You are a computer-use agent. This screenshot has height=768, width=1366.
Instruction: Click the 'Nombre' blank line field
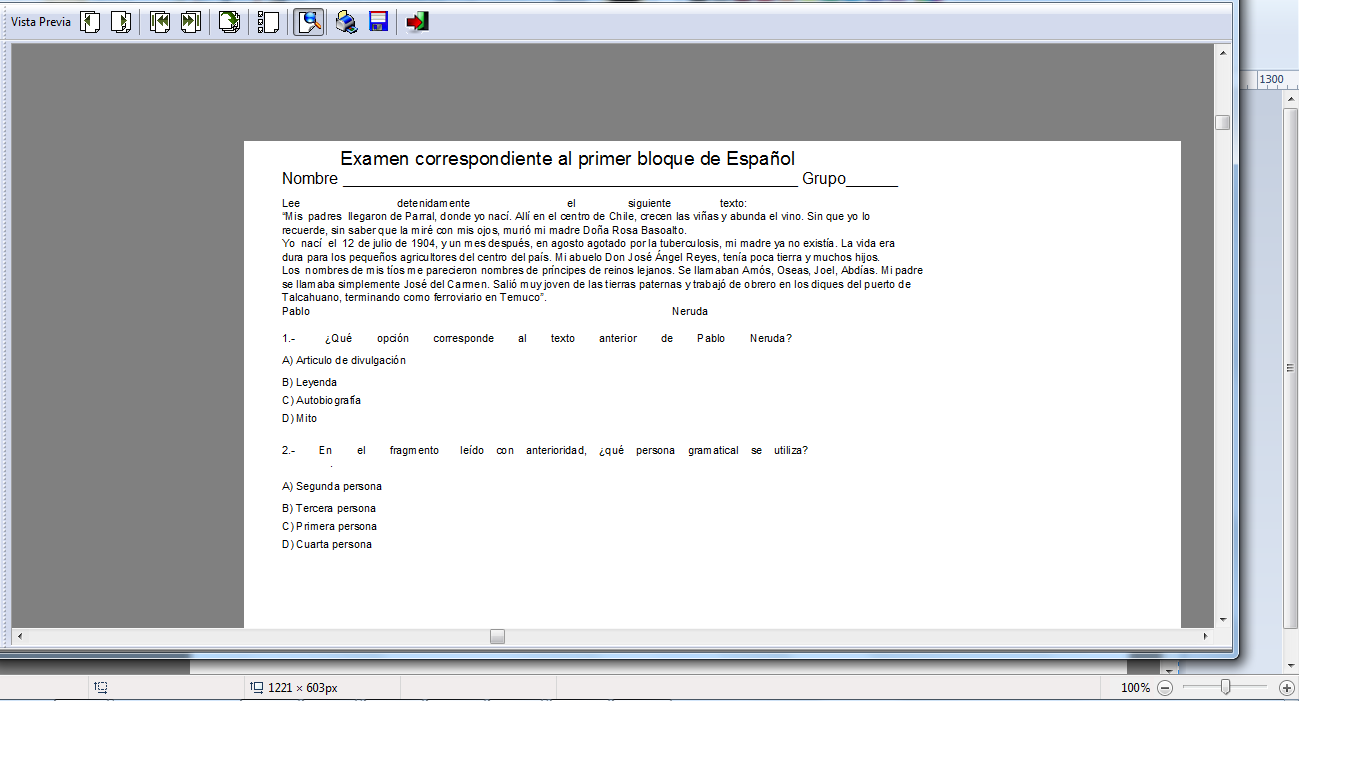(570, 180)
